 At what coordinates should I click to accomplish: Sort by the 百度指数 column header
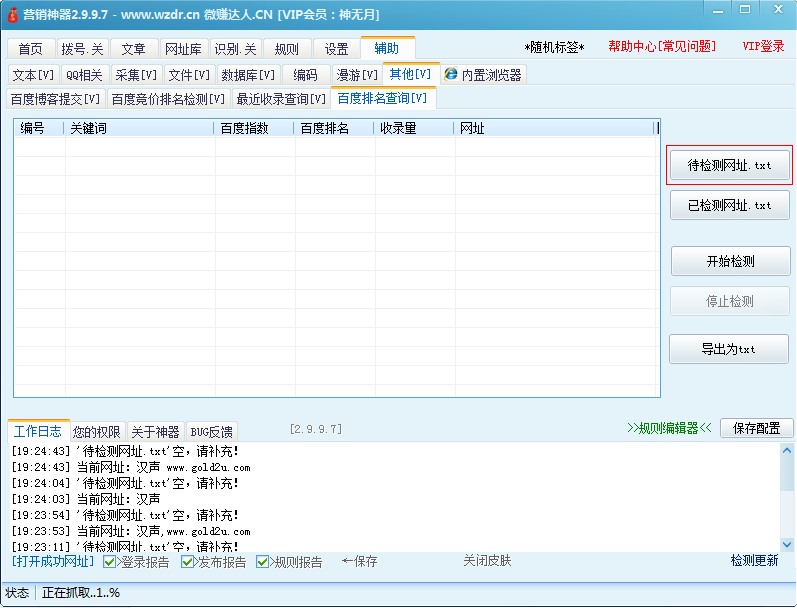click(254, 128)
